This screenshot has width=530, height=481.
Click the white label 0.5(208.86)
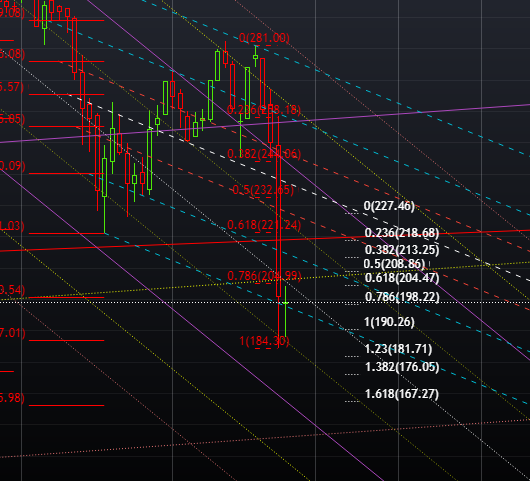coord(394,264)
